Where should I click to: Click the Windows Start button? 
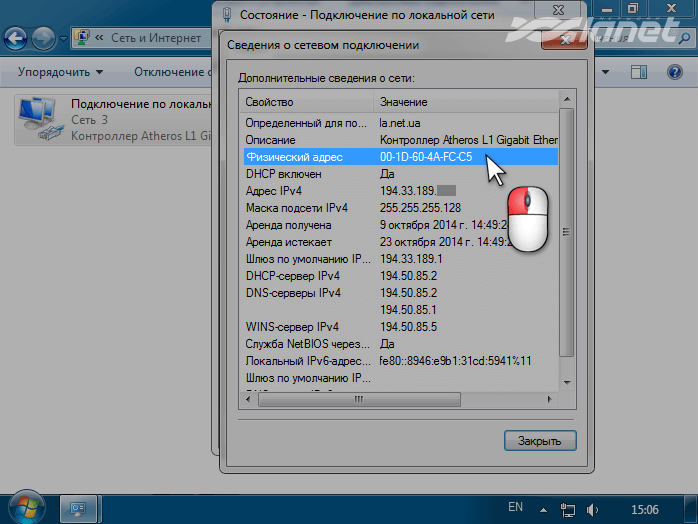tap(24, 507)
